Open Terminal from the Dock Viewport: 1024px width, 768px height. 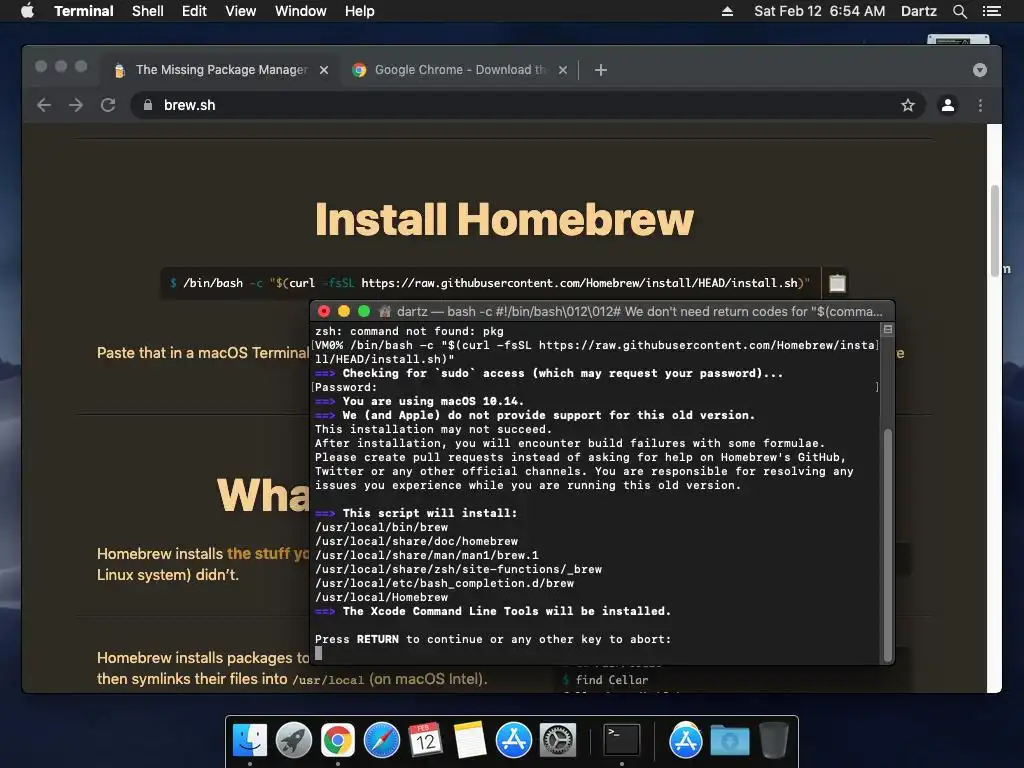[621, 740]
